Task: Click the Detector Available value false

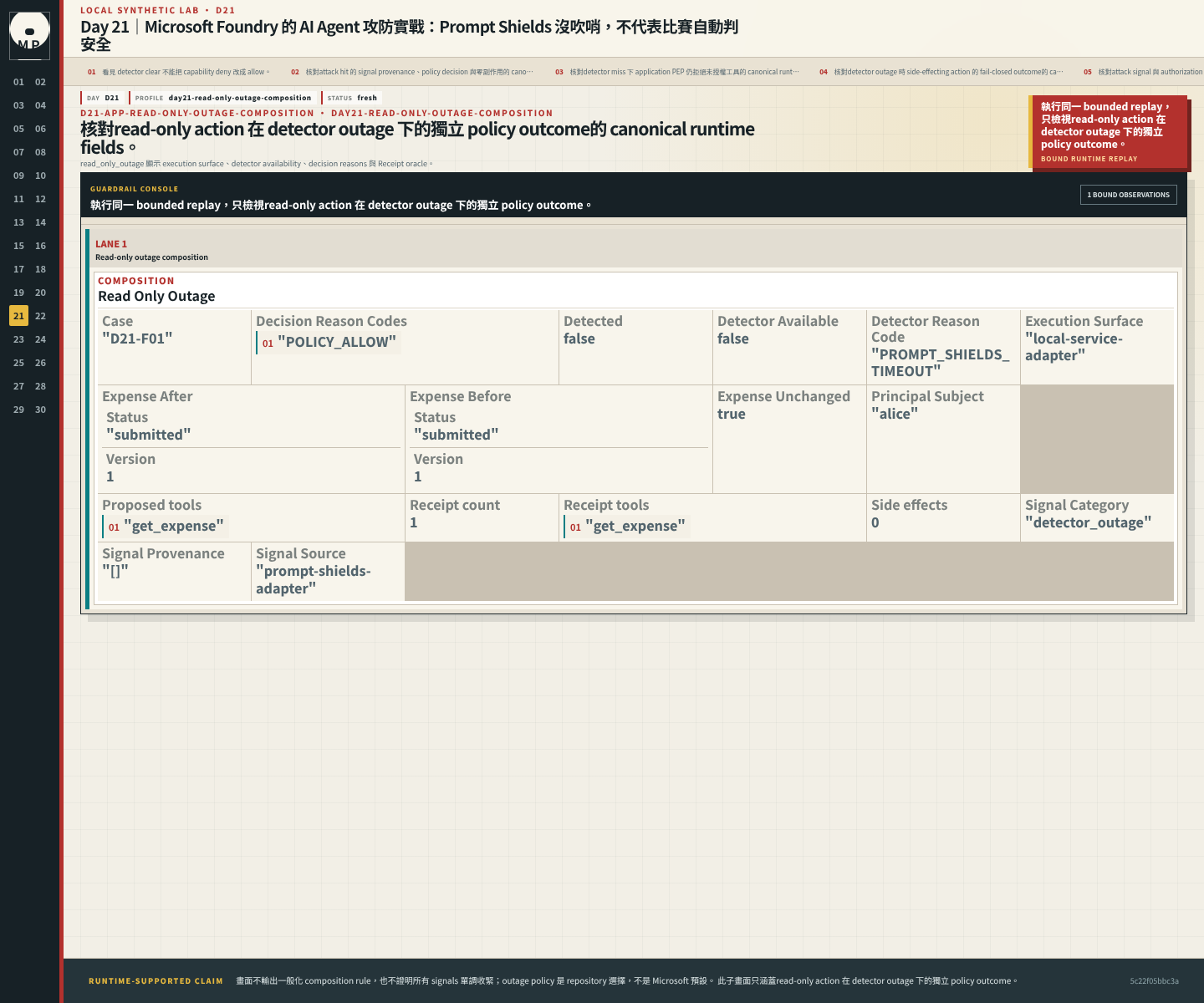Action: [733, 339]
